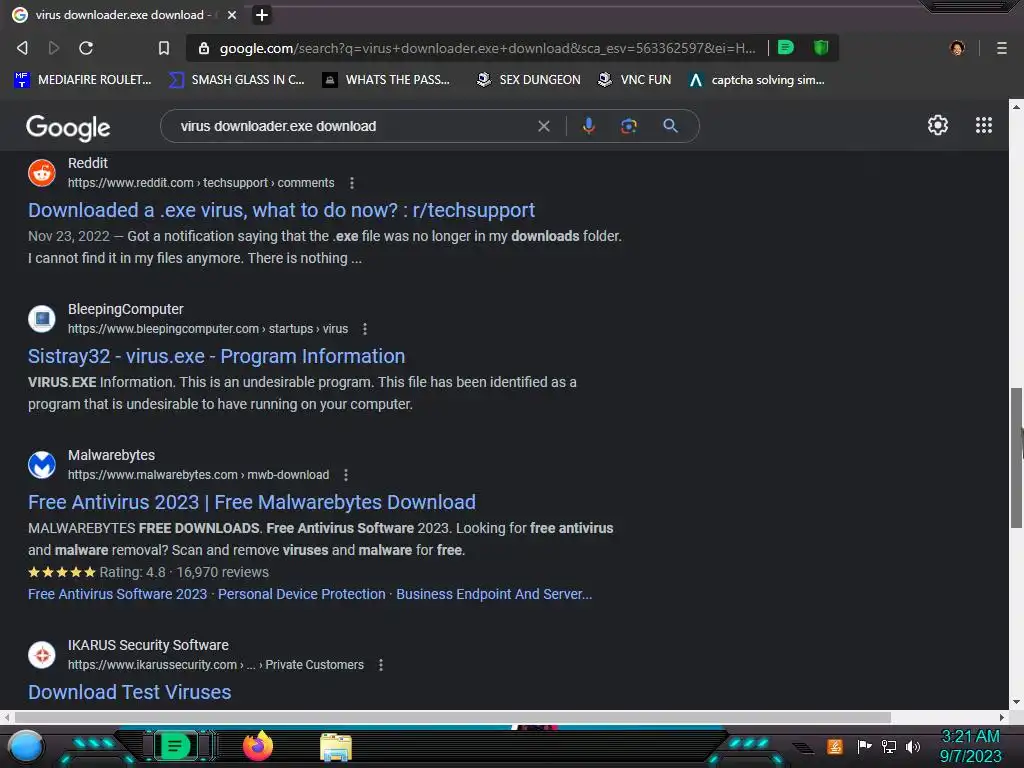Screen dimensions: 1024x768
Task: Open a new tab with the plus button
Action: 262,15
